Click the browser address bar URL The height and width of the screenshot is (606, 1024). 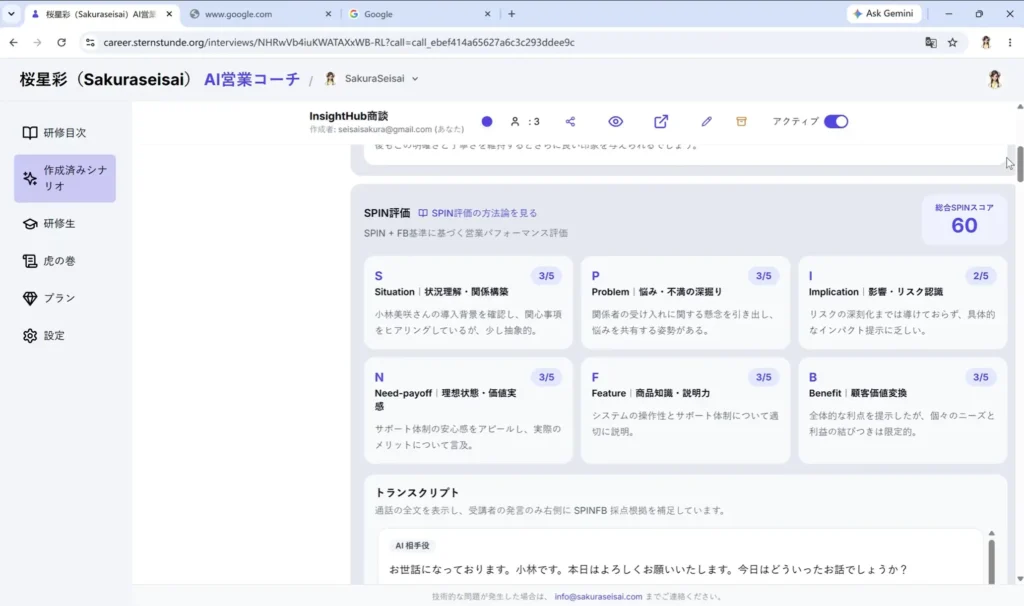339,42
